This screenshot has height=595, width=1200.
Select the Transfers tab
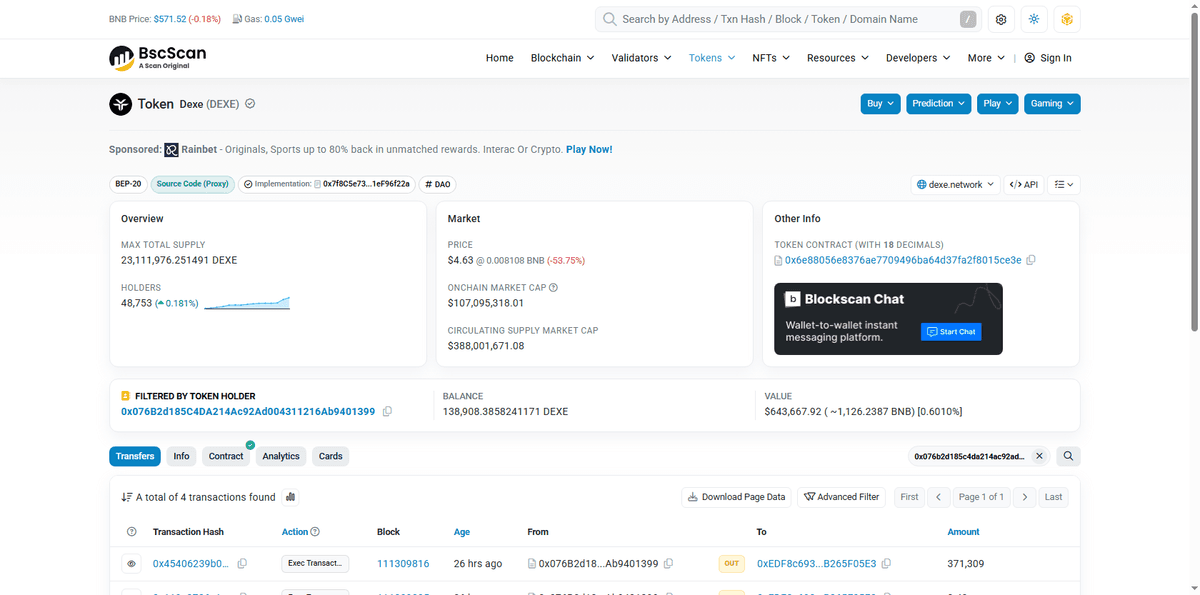click(135, 456)
